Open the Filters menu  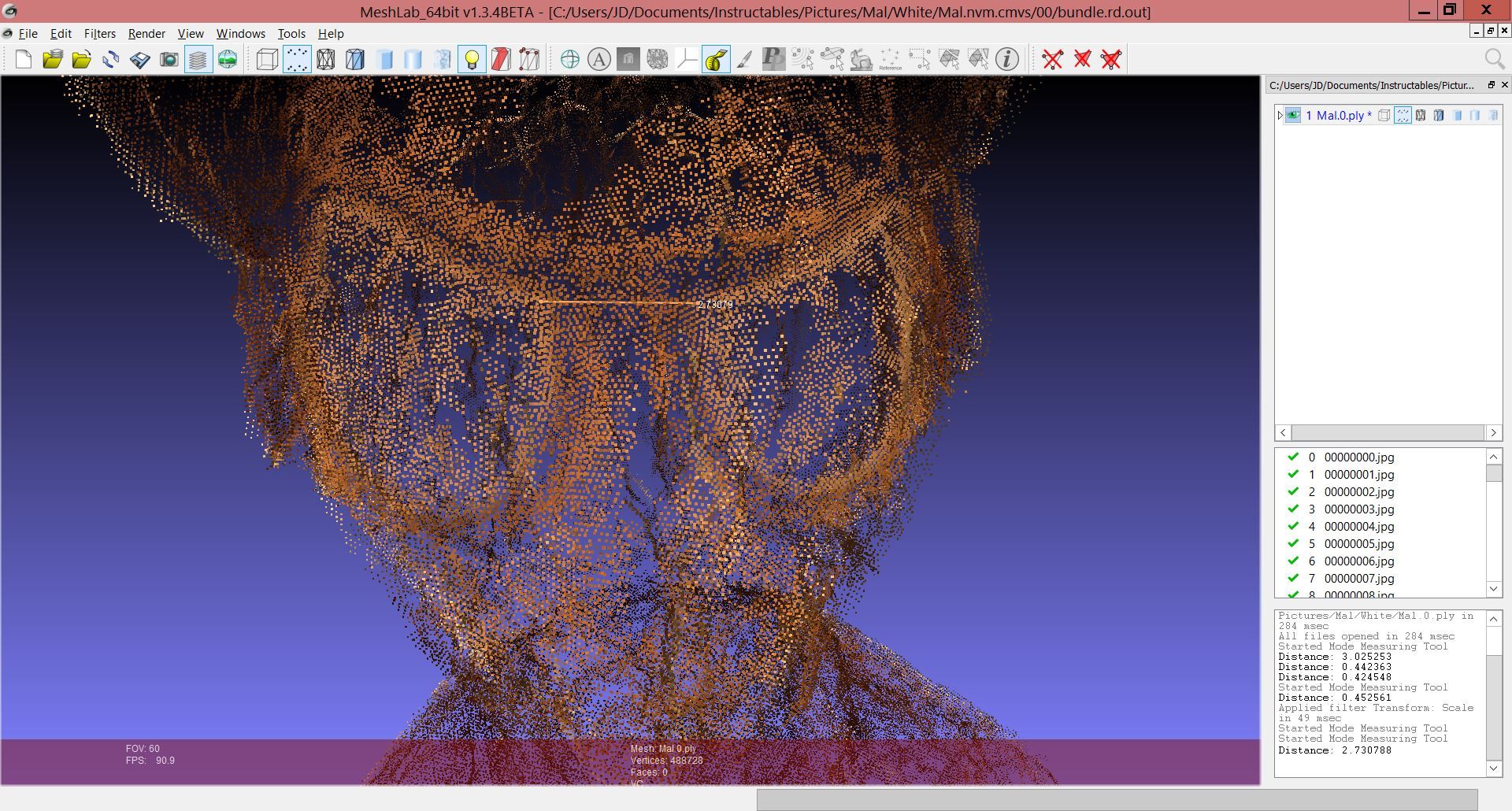tap(99, 33)
